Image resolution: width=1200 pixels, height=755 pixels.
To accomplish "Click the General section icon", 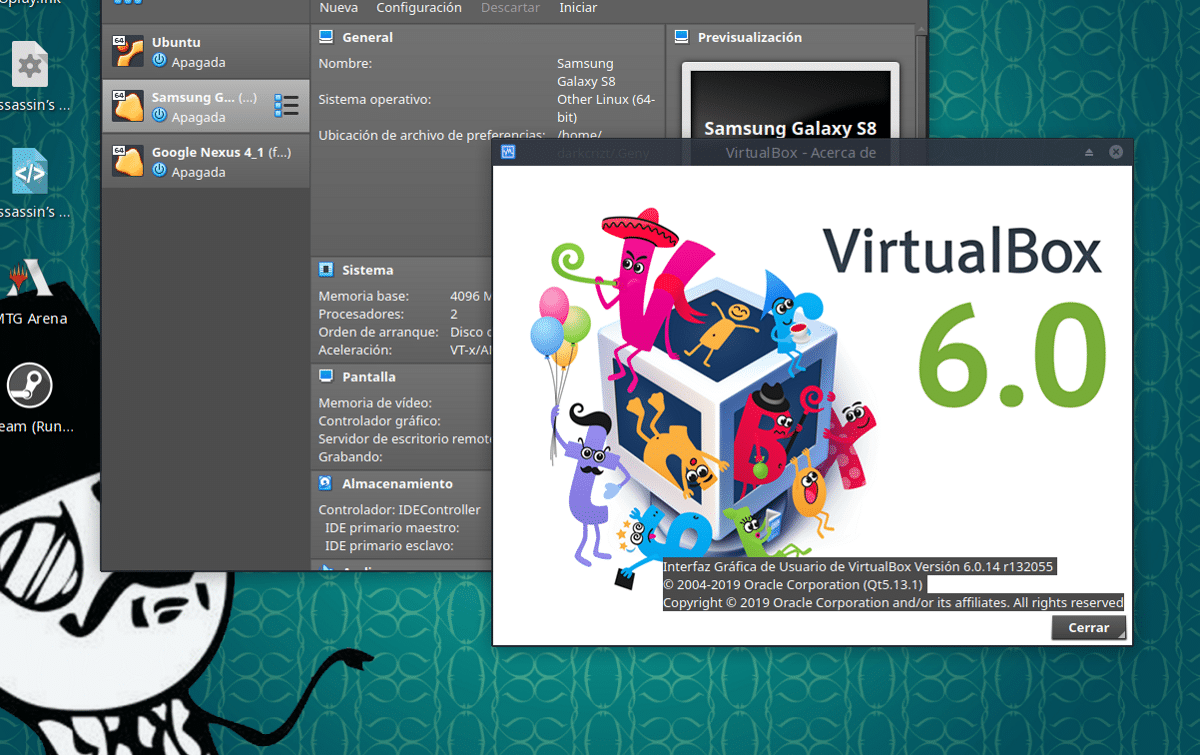I will 325,36.
